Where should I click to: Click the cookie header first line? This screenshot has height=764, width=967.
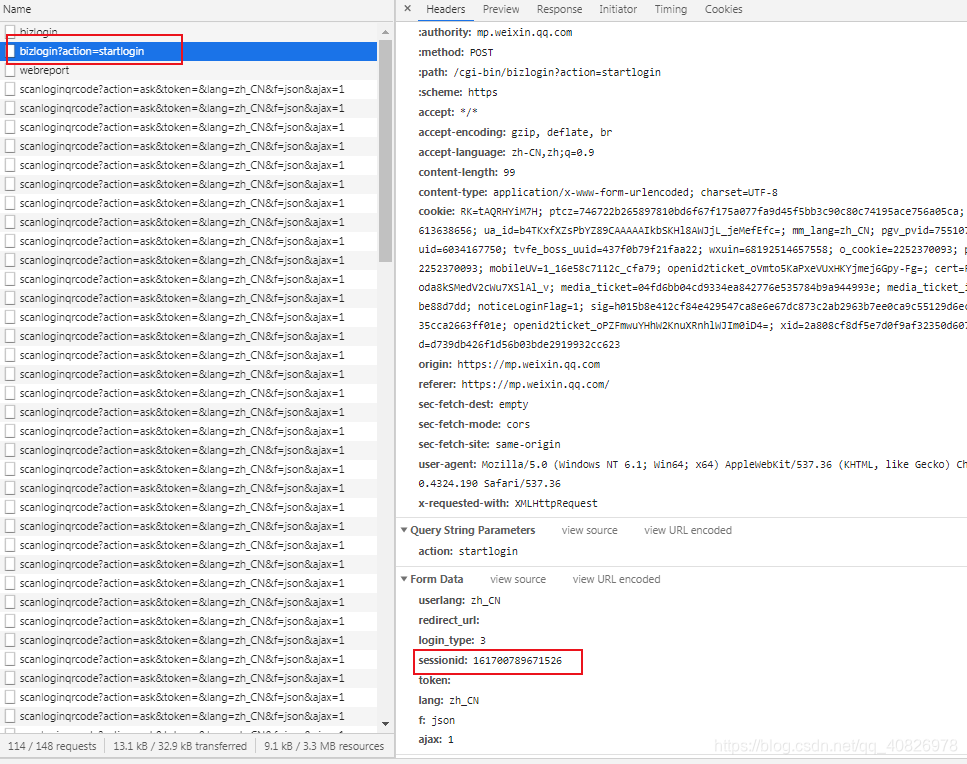click(x=692, y=211)
